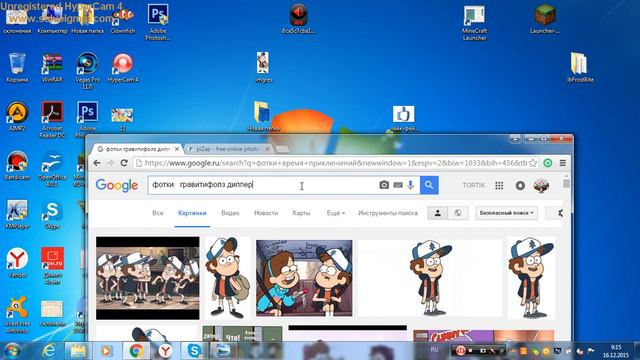Launch Vegas Pro 11.0 desktop icon

pos(87,70)
